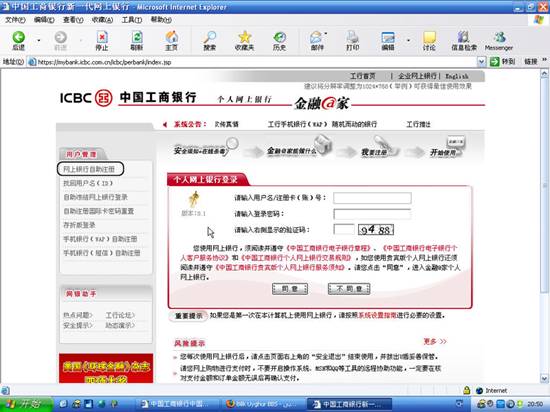Click the scrollbar up arrow
The height and width of the screenshot is (412, 550).
(x=544, y=74)
